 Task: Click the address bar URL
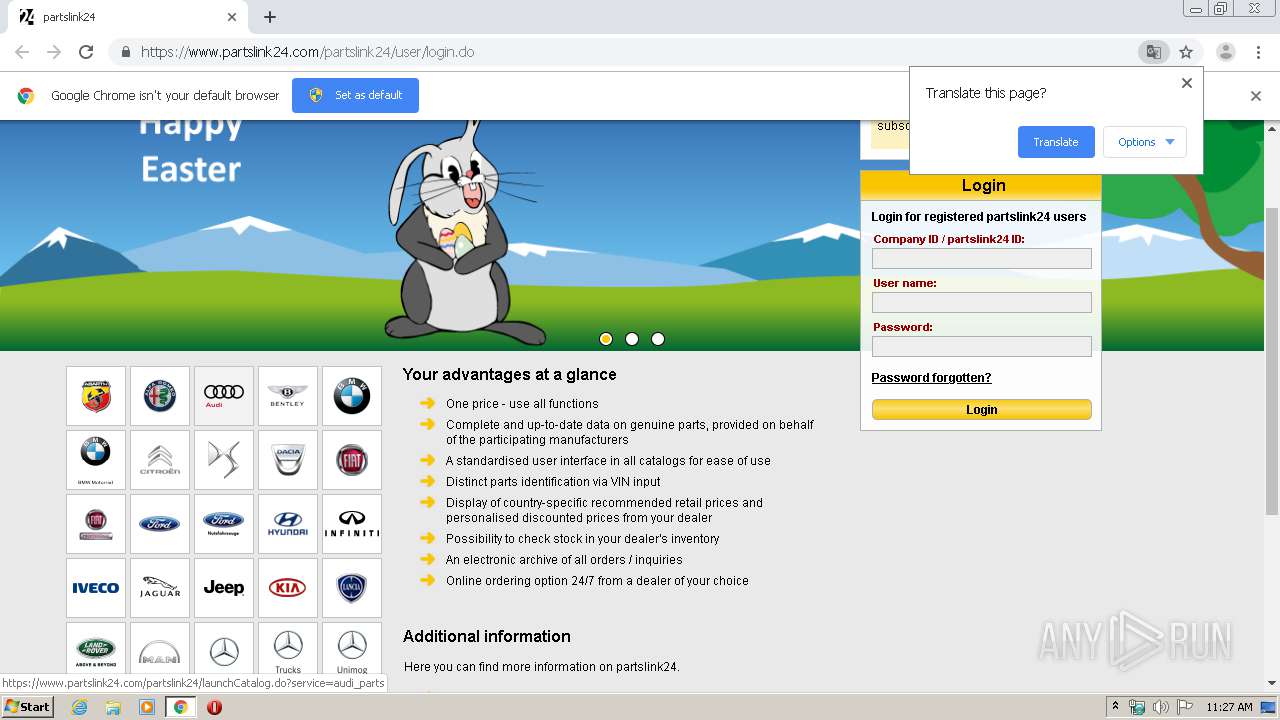[307, 52]
